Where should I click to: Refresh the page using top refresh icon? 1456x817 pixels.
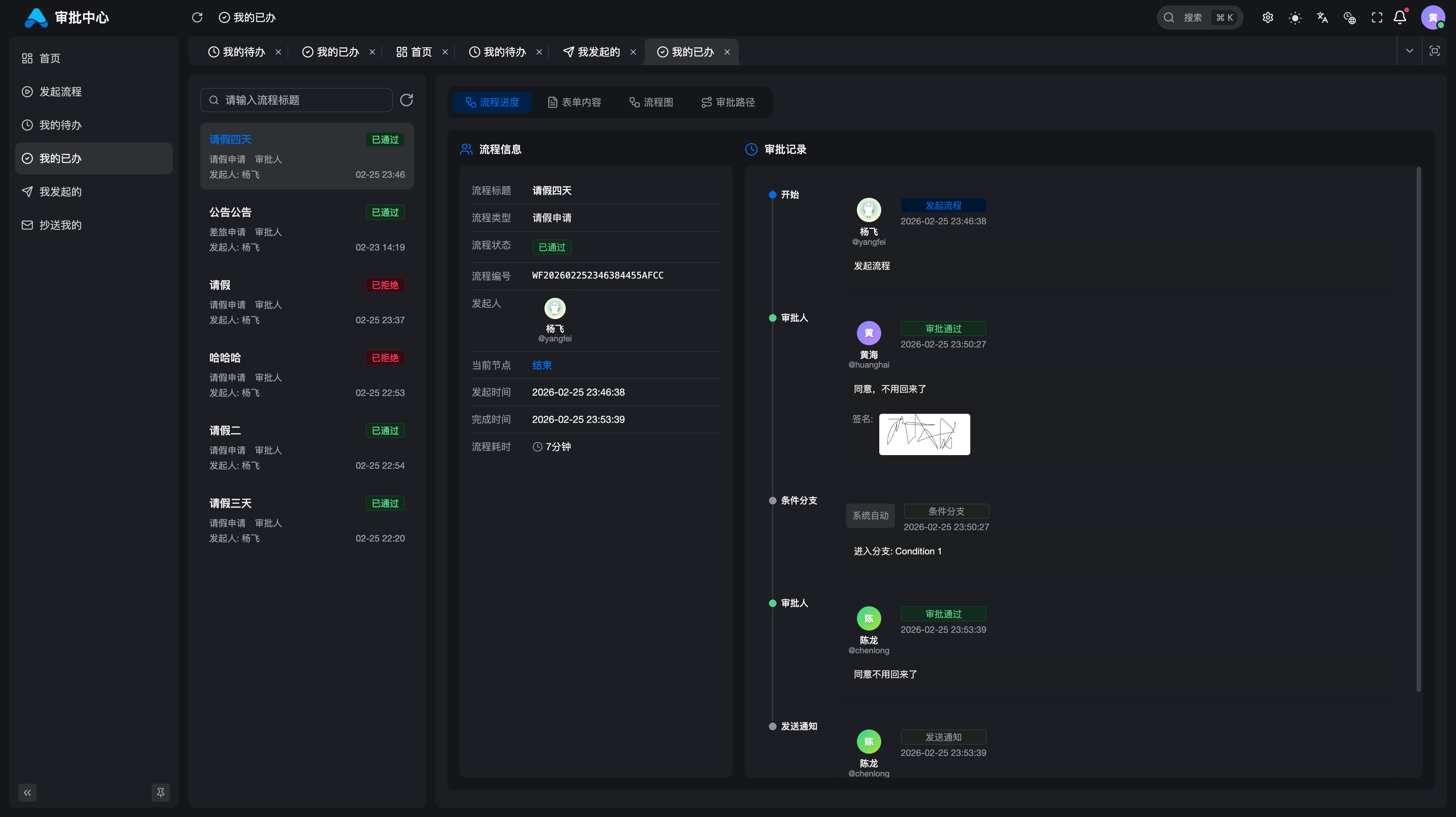(197, 17)
